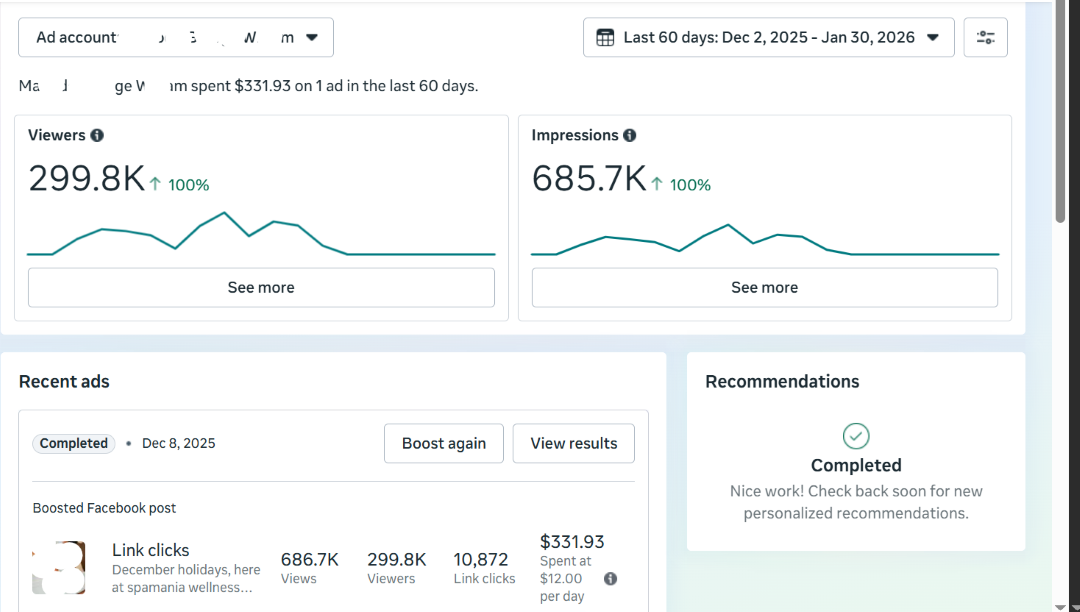This screenshot has width=1080, height=612.
Task: Open the Ad account dropdown
Action: pyautogui.click(x=175, y=37)
